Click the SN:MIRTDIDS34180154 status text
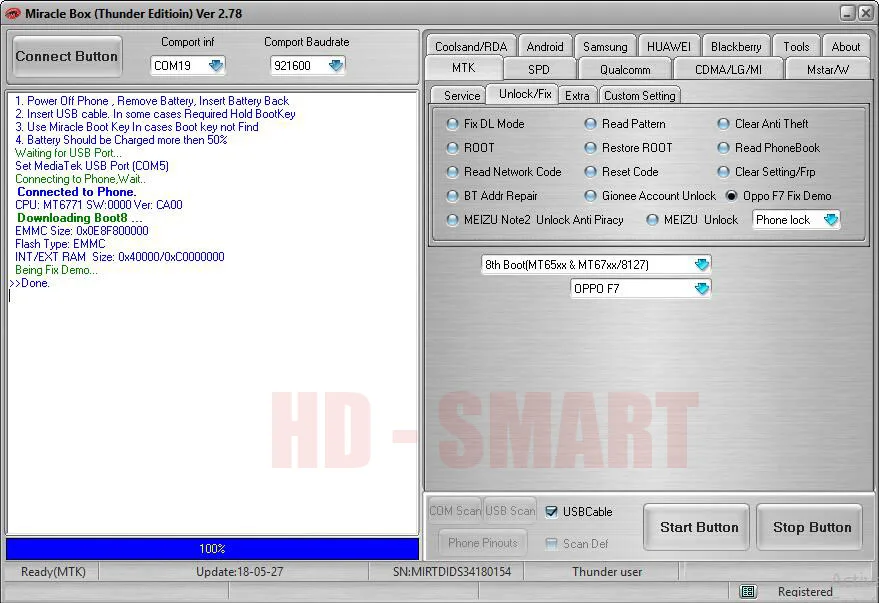 452,572
